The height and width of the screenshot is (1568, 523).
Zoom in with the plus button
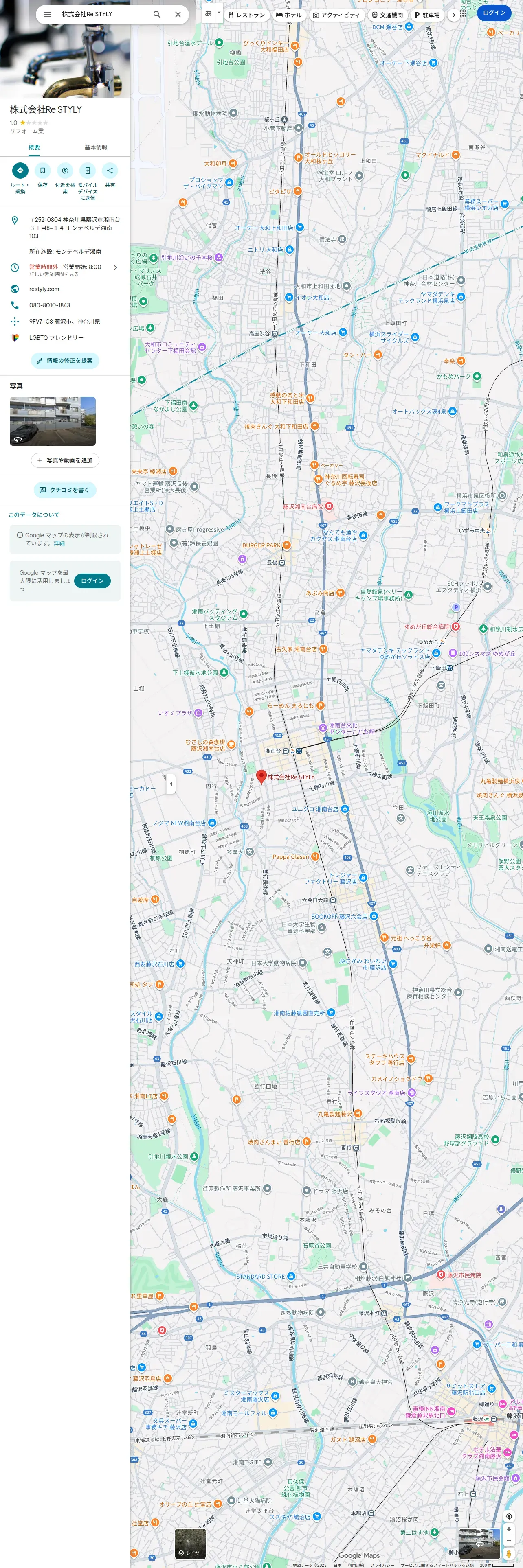point(509,1529)
